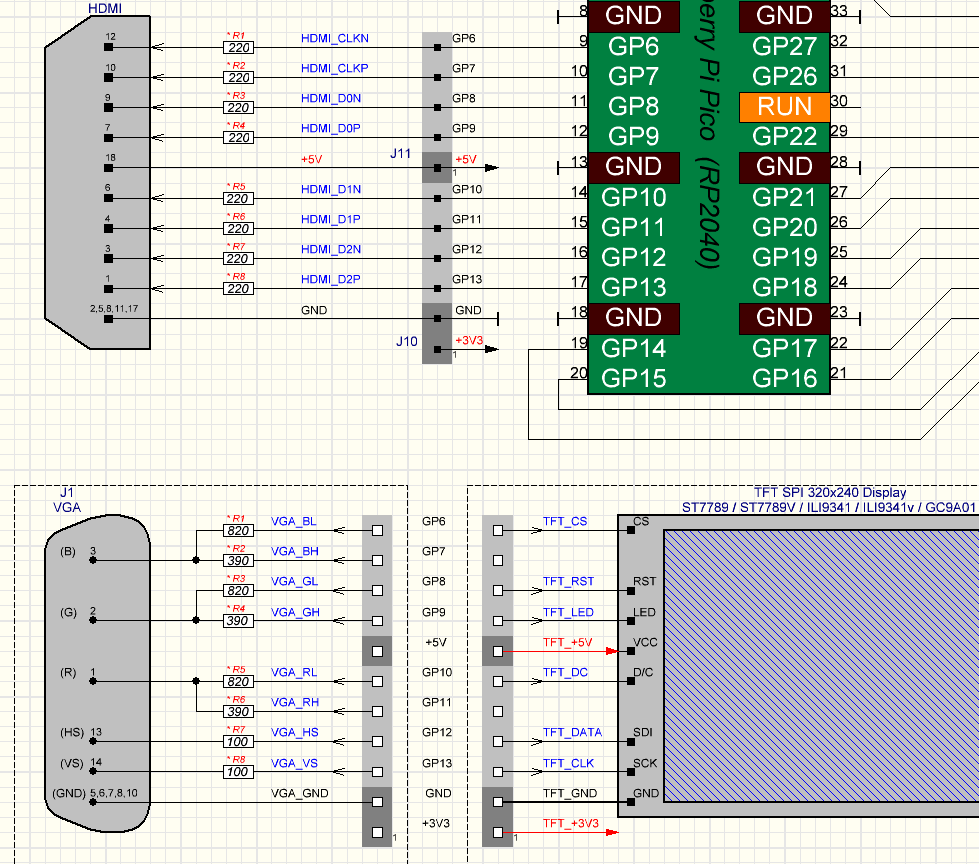The image size is (979, 864).
Task: Select the hatched TFT display screen area
Action: point(820,665)
